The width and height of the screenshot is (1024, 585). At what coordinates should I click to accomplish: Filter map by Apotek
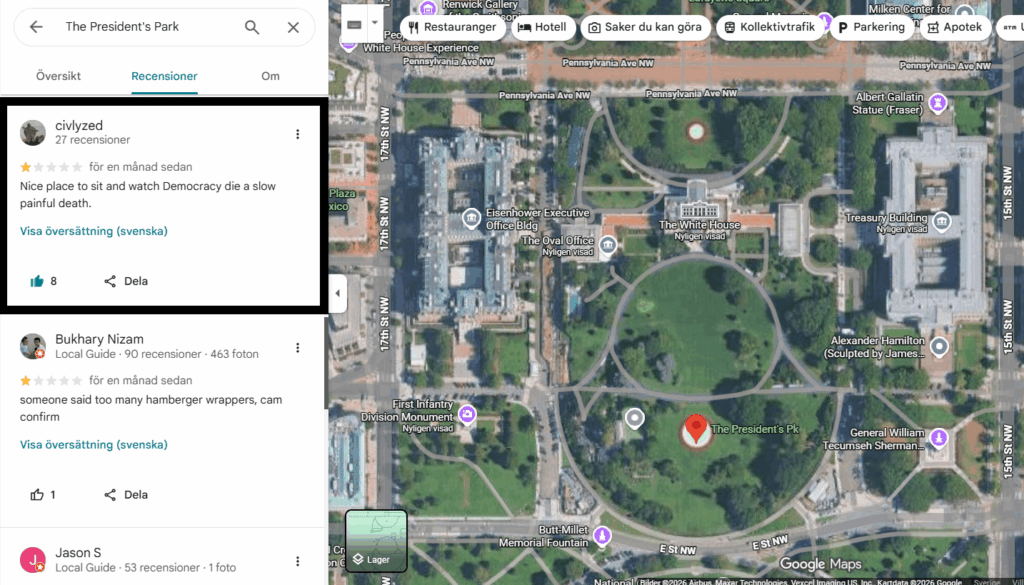[x=955, y=27]
